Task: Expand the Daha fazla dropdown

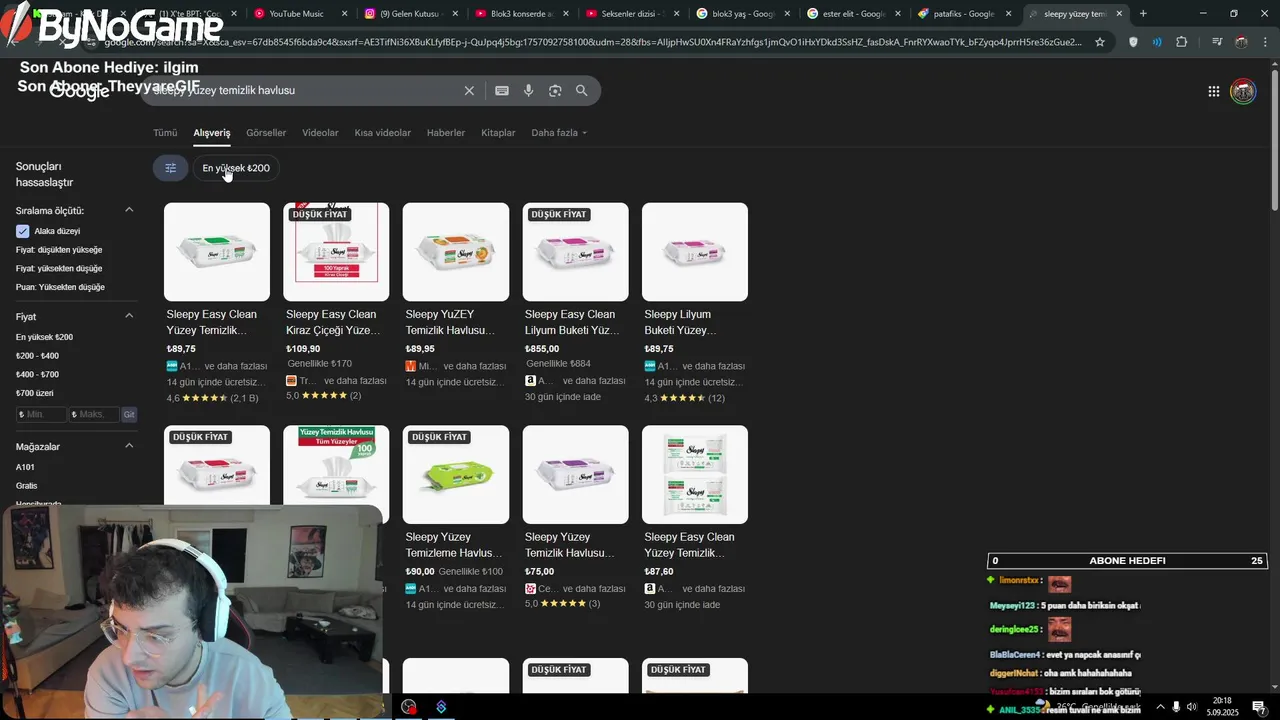Action: point(559,133)
